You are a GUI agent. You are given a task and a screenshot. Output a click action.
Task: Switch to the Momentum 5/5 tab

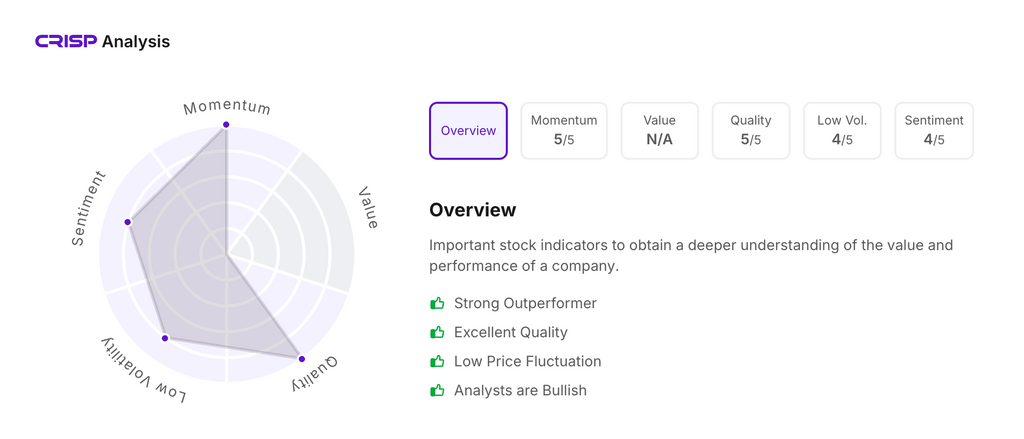[564, 131]
